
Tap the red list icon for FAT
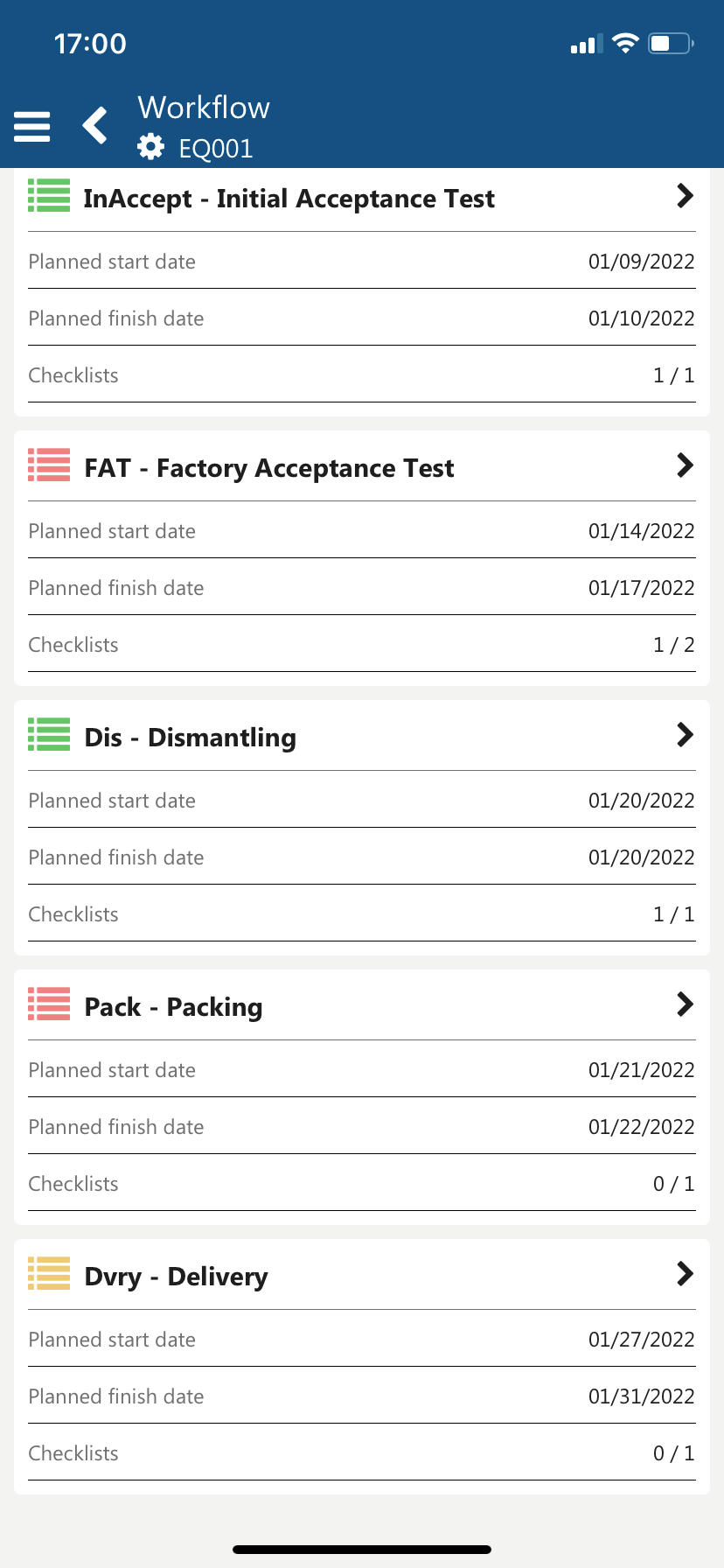tap(49, 465)
